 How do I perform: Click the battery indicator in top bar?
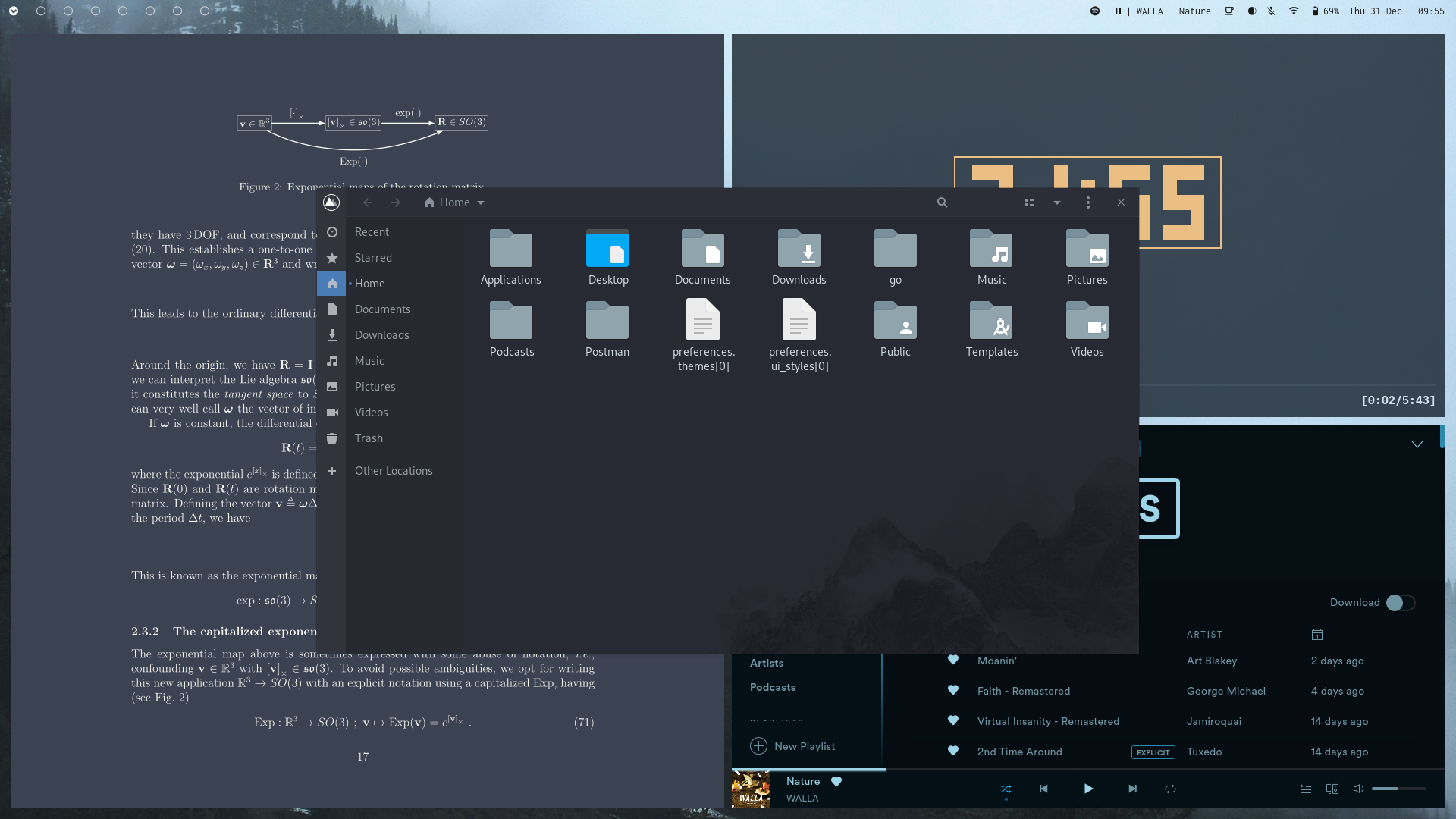pos(1326,11)
